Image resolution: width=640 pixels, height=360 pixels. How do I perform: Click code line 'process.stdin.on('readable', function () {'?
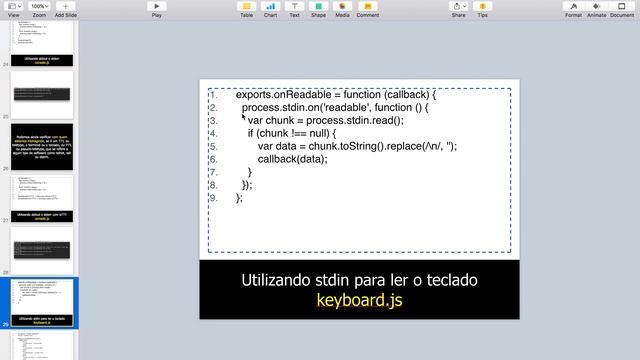click(x=335, y=108)
